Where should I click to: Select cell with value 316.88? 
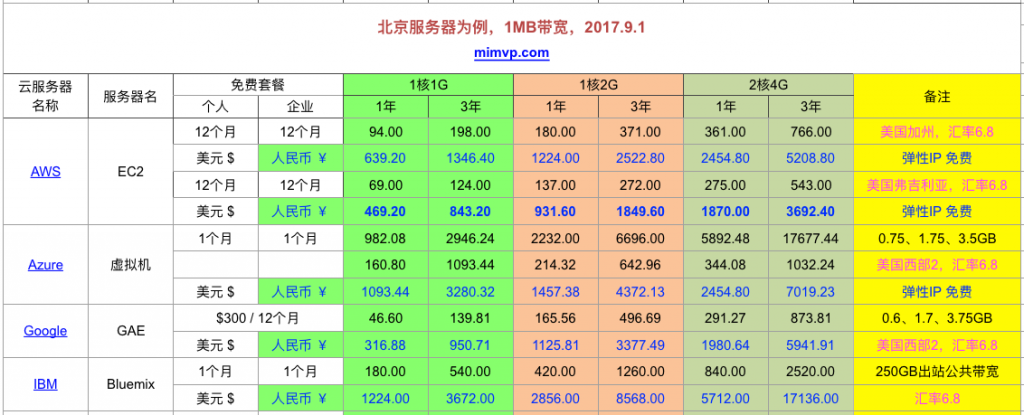[386, 344]
